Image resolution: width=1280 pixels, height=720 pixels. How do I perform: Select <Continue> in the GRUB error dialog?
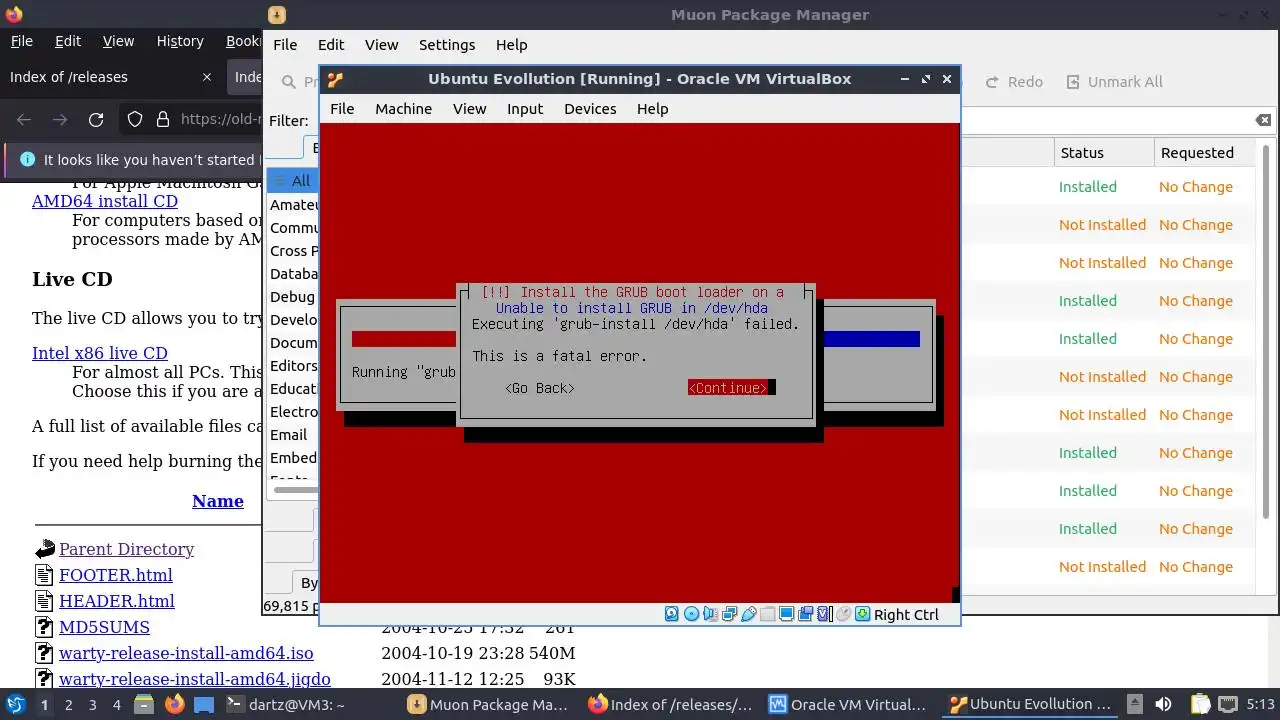[728, 388]
